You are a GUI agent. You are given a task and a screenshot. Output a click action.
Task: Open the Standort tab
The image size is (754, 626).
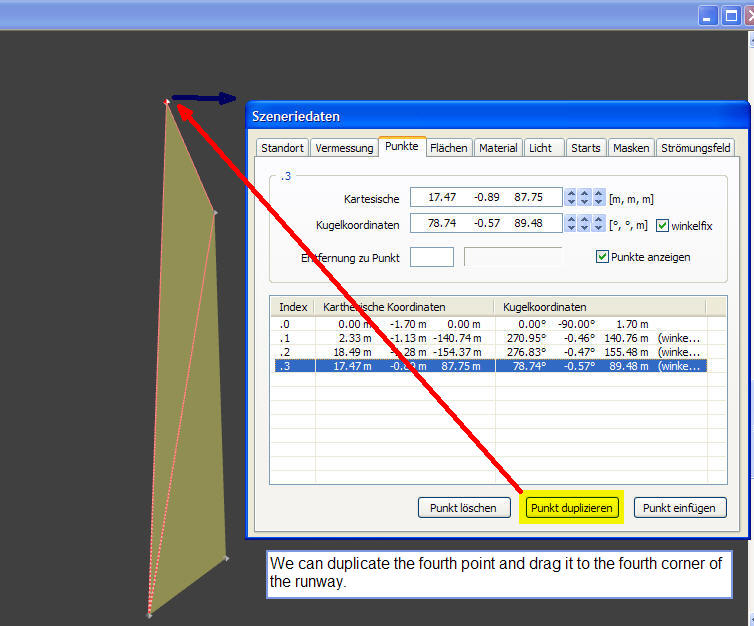coord(282,148)
